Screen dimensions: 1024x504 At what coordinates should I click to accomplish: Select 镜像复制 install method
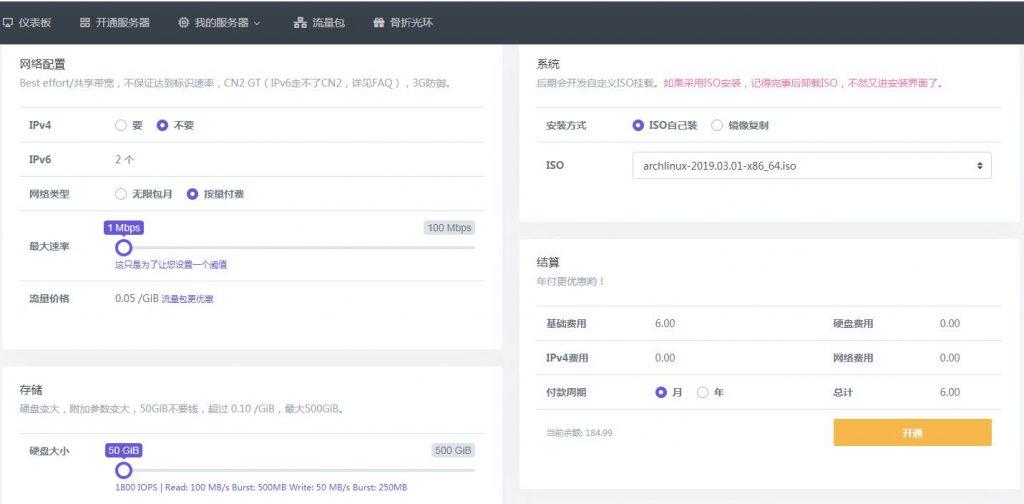[x=717, y=126]
